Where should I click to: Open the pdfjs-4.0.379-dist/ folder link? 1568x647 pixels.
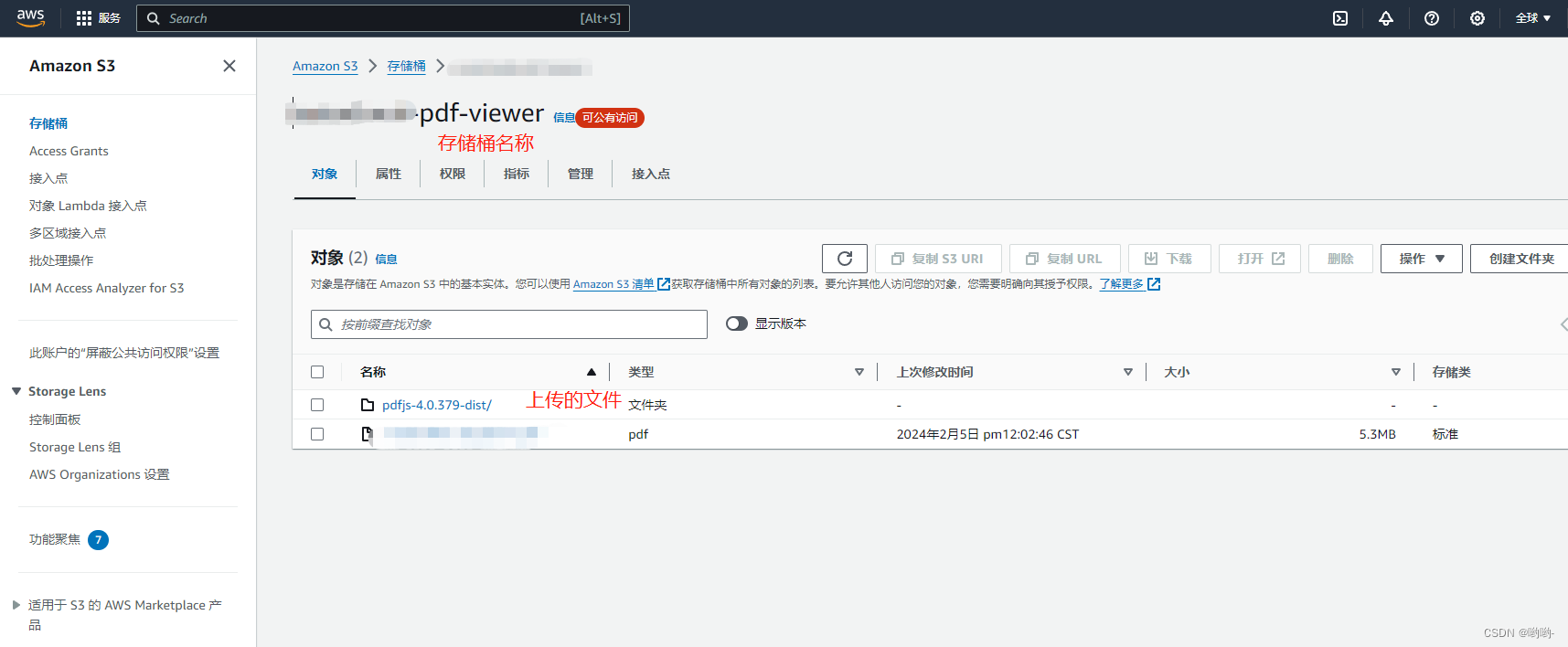(x=437, y=405)
